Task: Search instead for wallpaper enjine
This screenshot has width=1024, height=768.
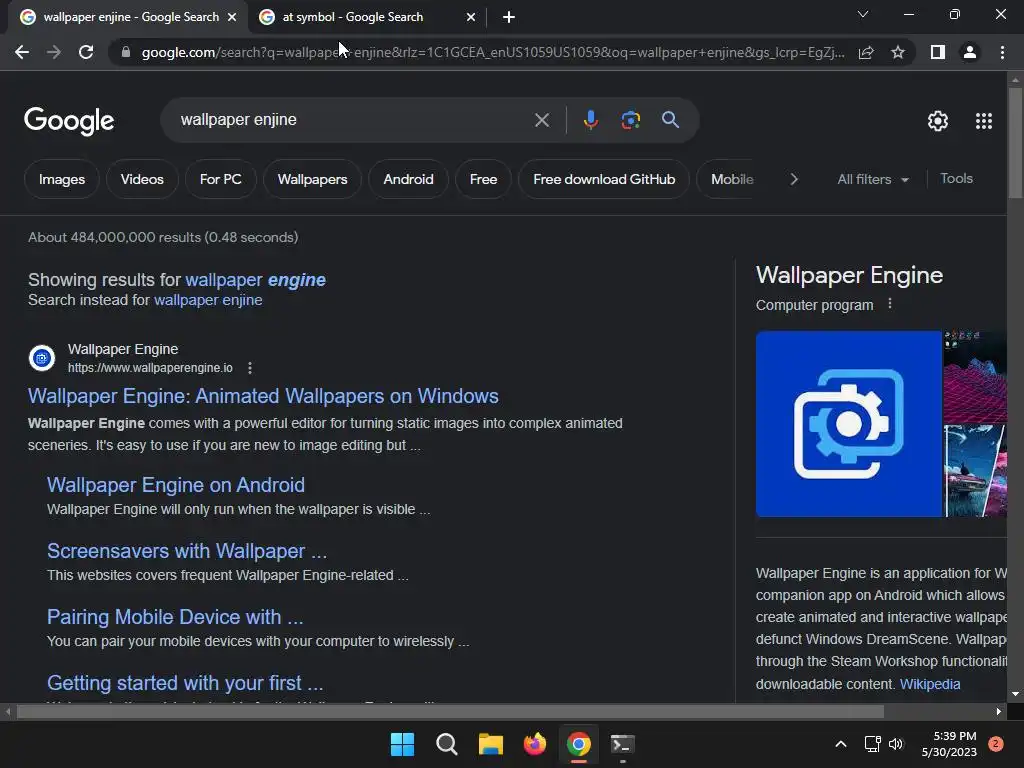Action: (x=208, y=300)
